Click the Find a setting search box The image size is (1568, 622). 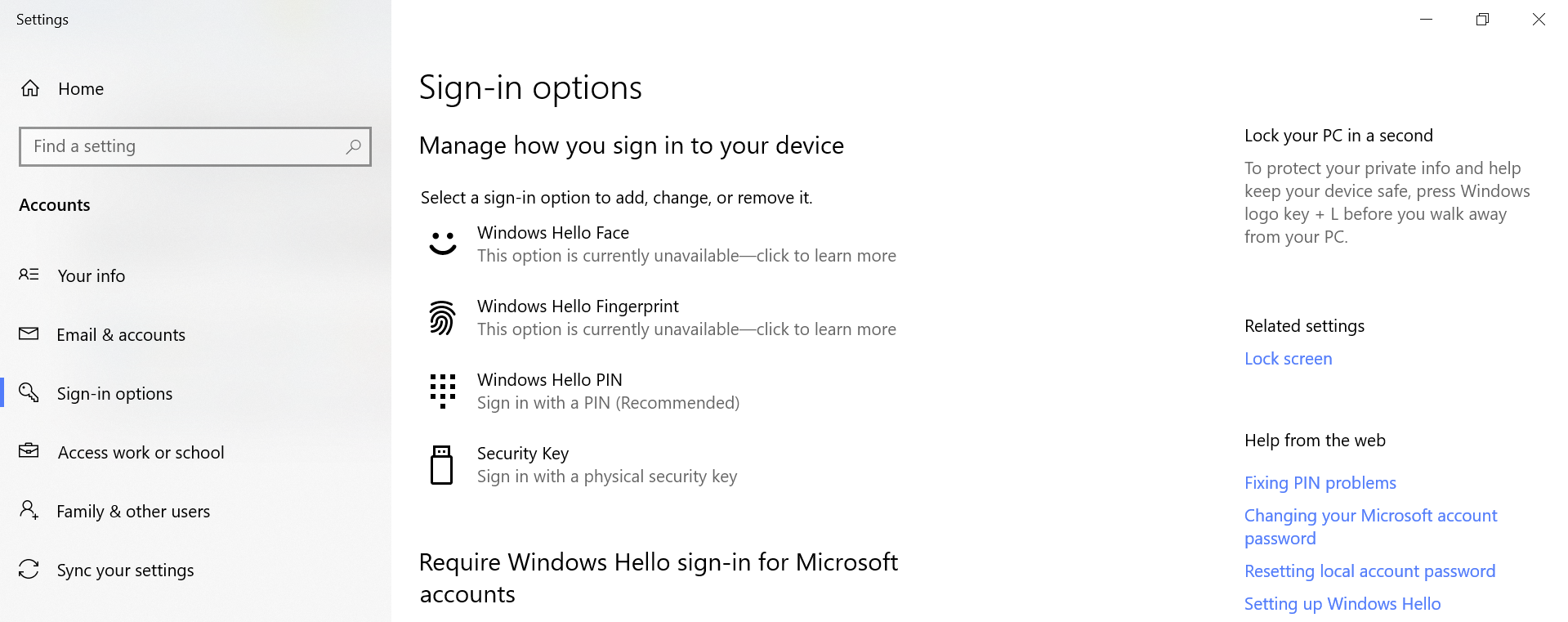[x=194, y=146]
